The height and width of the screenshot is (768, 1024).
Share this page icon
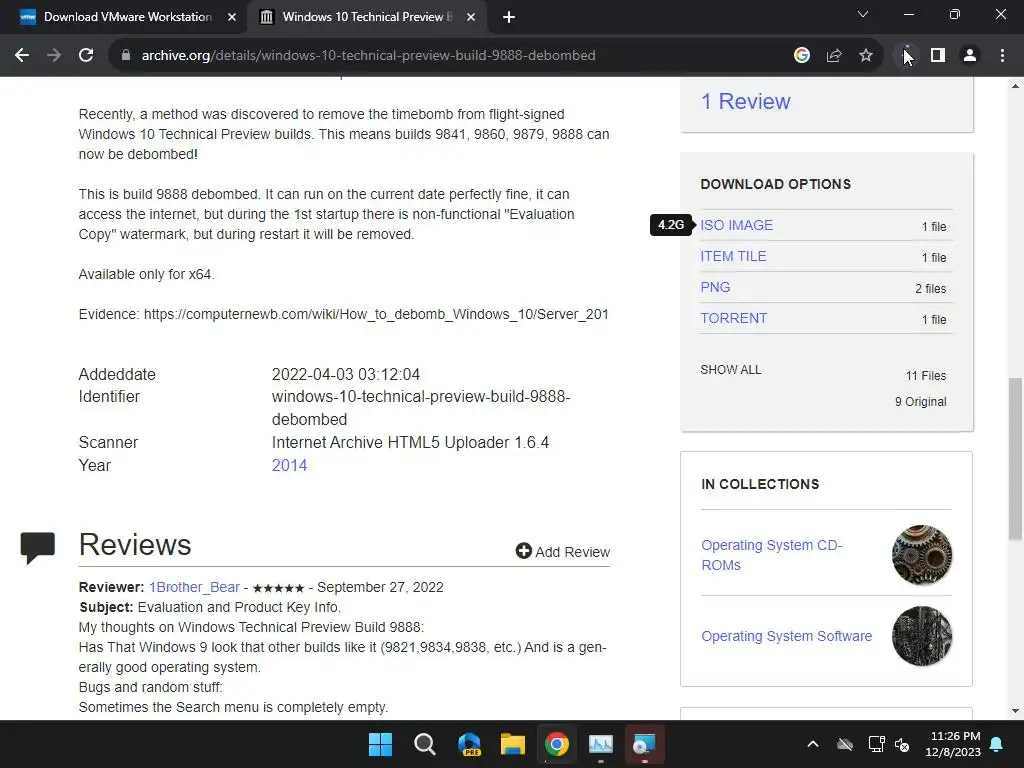(834, 56)
